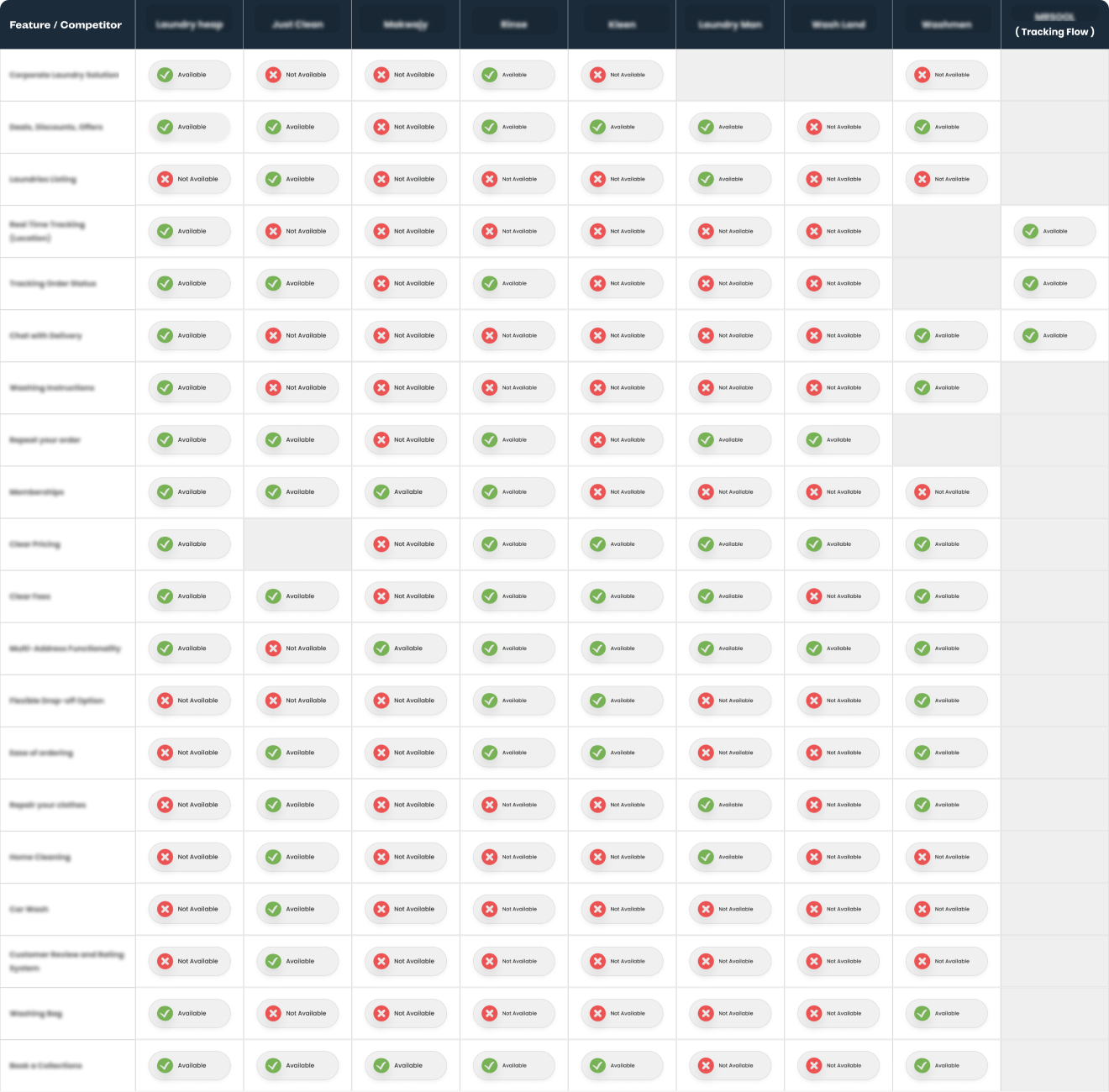Click the Not Available badge for Just Clean Multi-Address Functionality
Image resolution: width=1109 pixels, height=1092 pixels.
pyautogui.click(x=297, y=648)
